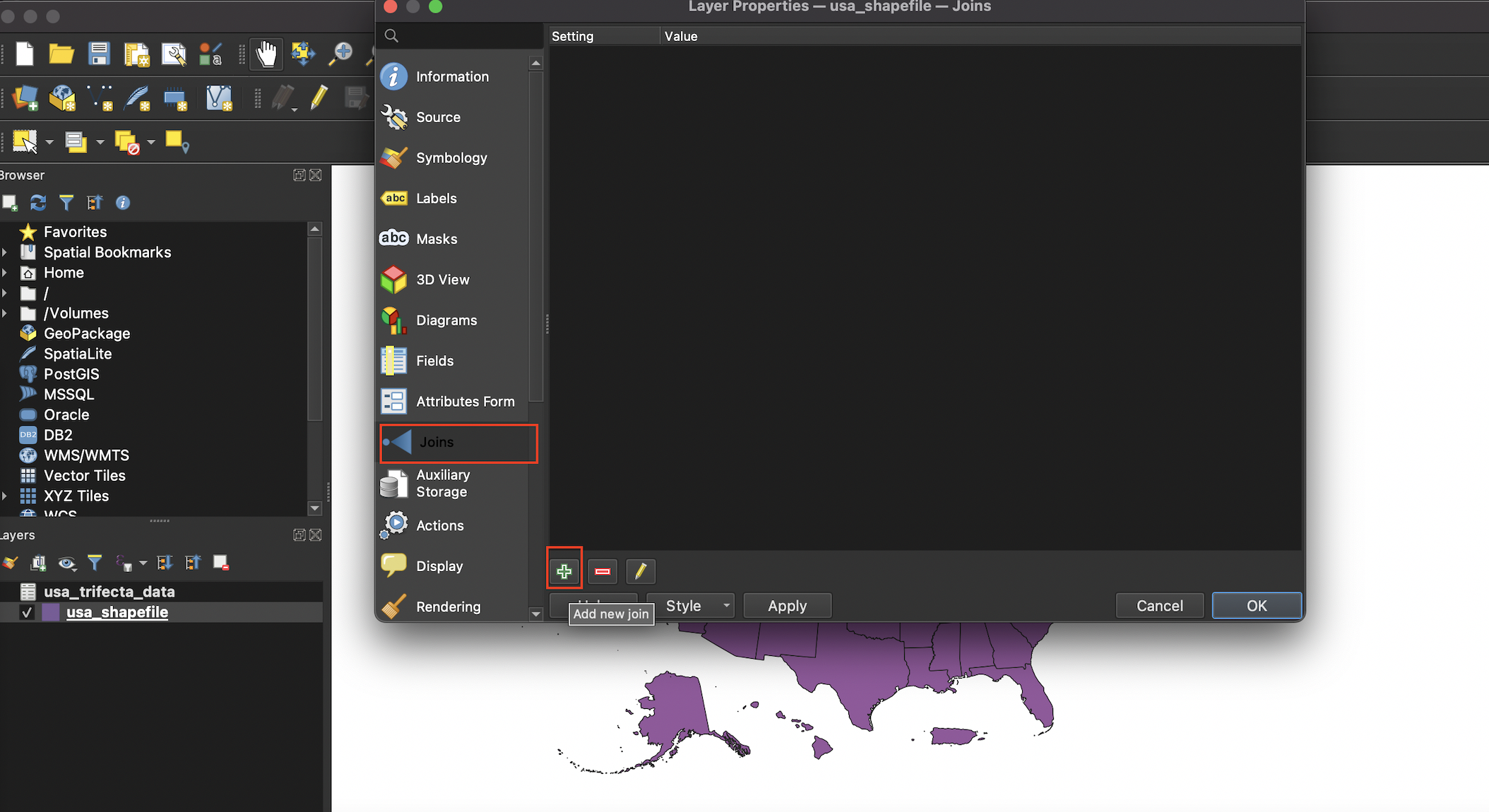
Task: Open the Symbology tab
Action: (x=451, y=158)
